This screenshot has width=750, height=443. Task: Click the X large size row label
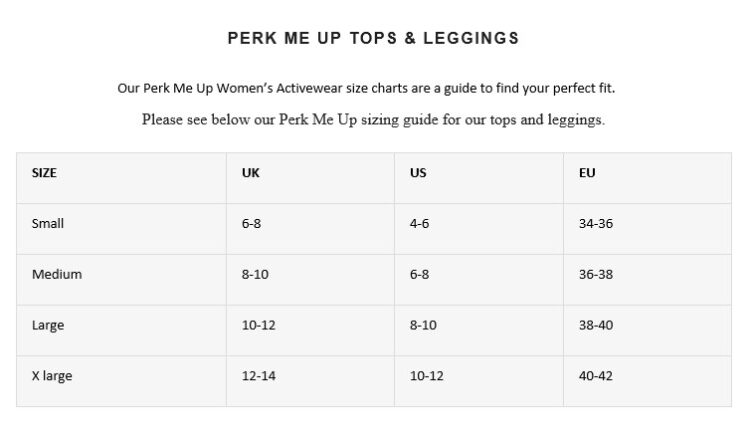pyautogui.click(x=52, y=376)
